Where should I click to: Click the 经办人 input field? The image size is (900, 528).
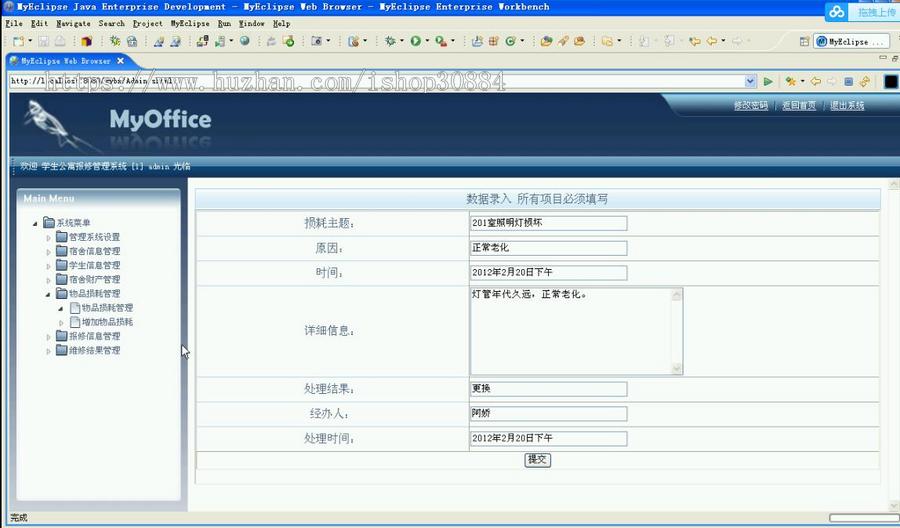[x=548, y=413]
